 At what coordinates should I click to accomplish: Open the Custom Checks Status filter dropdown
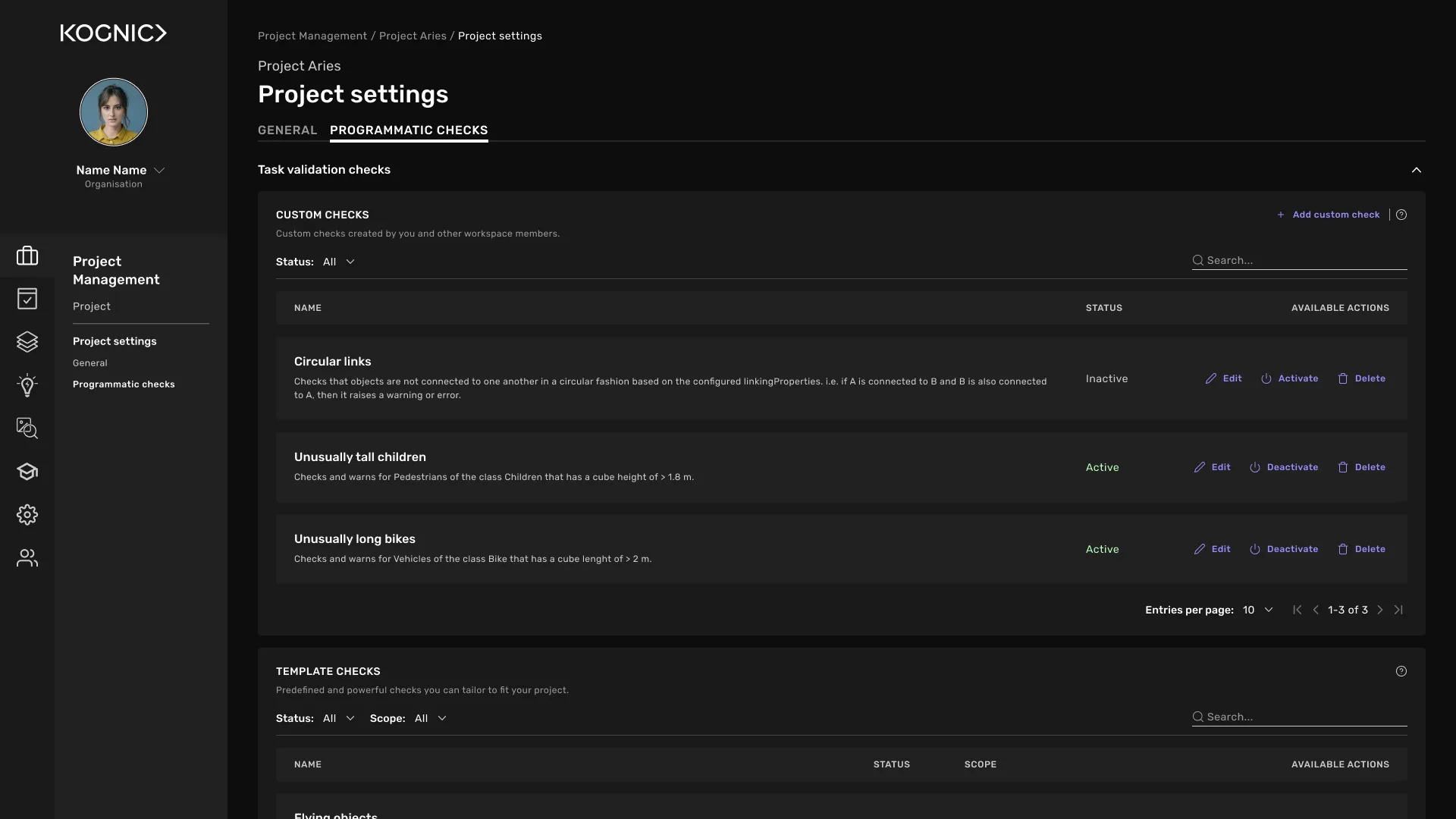[338, 262]
